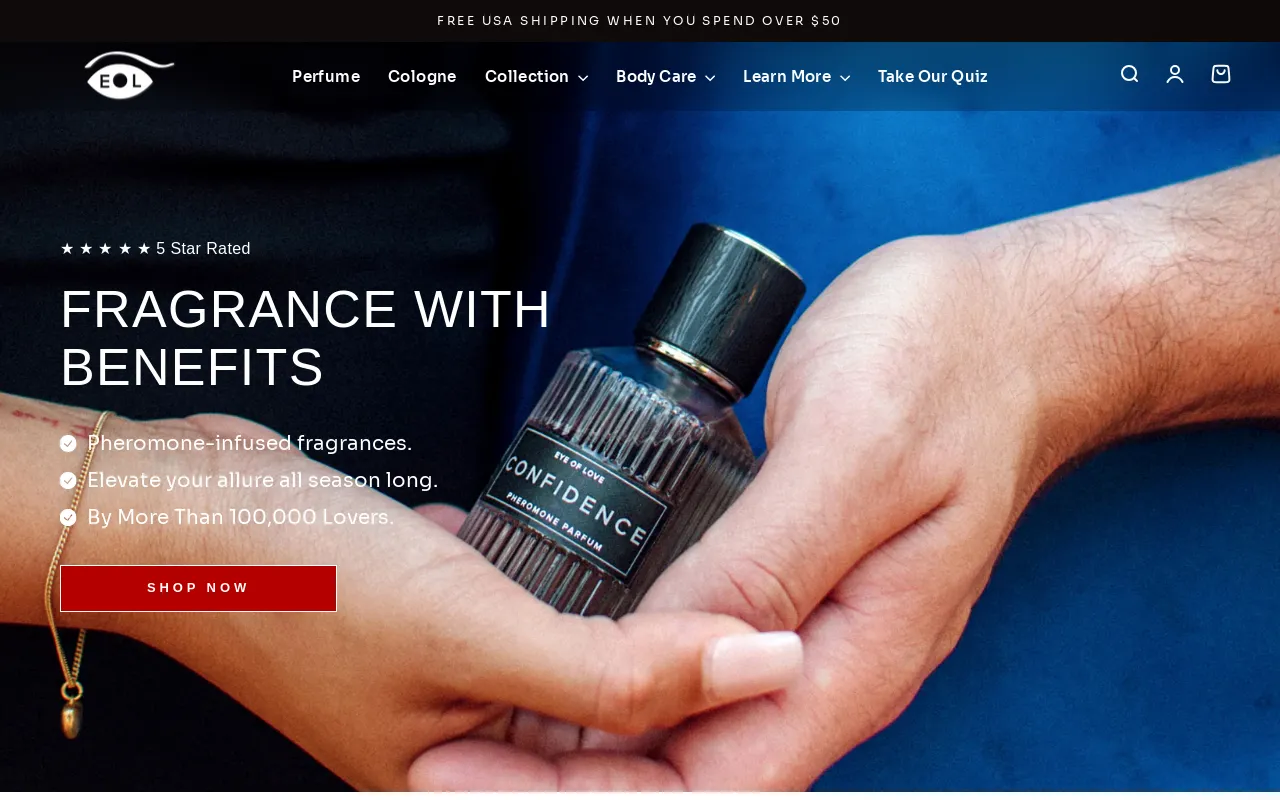The width and height of the screenshot is (1280, 800).
Task: Expand the Learn More dropdown chevron
Action: tap(845, 78)
